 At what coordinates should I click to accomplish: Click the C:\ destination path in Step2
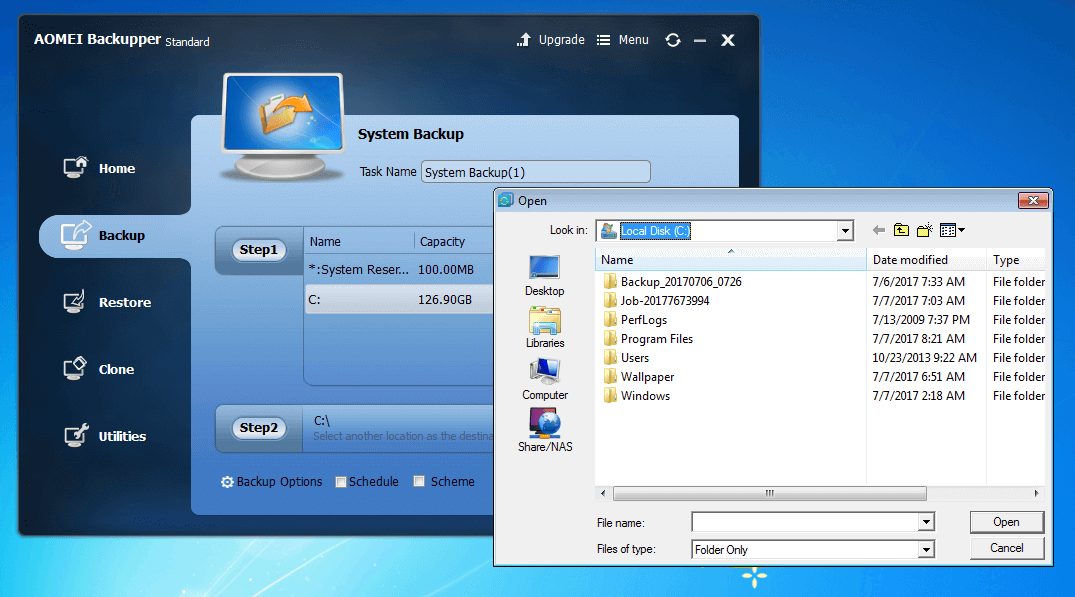322,421
